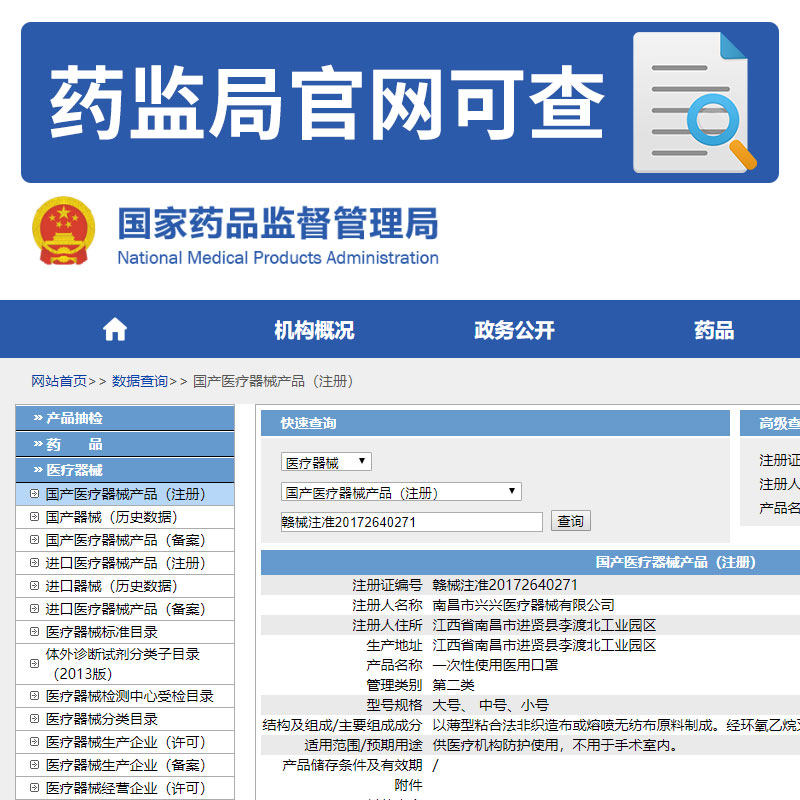Screen dimensions: 800x800
Task: Open 医疗器械经营企业（许可）
Action: pos(125,788)
